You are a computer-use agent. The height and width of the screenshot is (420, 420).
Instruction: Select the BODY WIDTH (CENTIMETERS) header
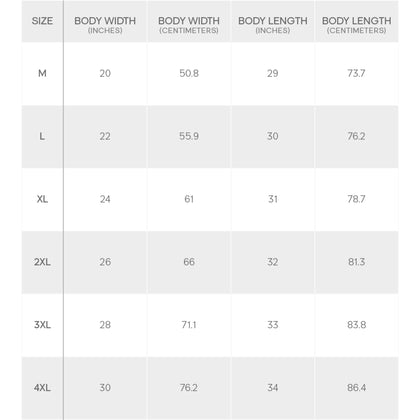189,25
